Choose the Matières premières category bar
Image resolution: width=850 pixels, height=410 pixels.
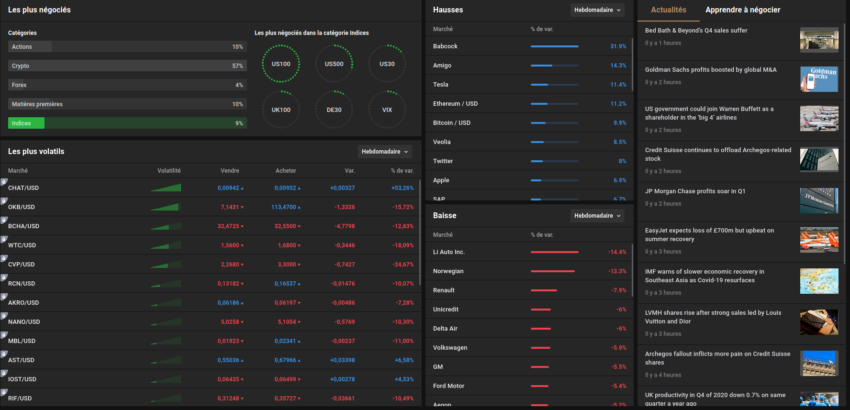(x=126, y=104)
